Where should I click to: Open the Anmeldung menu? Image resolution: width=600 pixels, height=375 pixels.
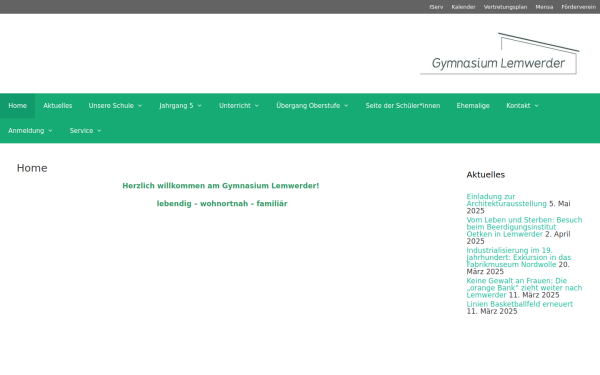click(26, 131)
